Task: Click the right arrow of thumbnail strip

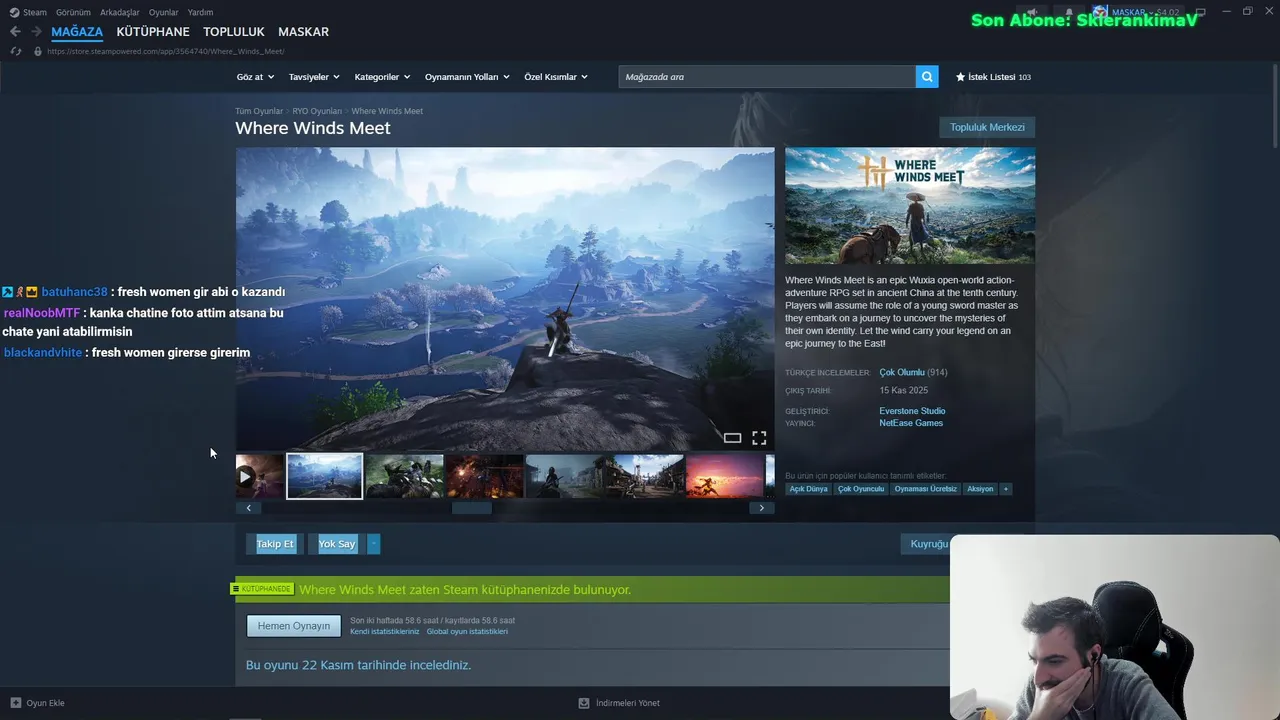Action: point(761,508)
